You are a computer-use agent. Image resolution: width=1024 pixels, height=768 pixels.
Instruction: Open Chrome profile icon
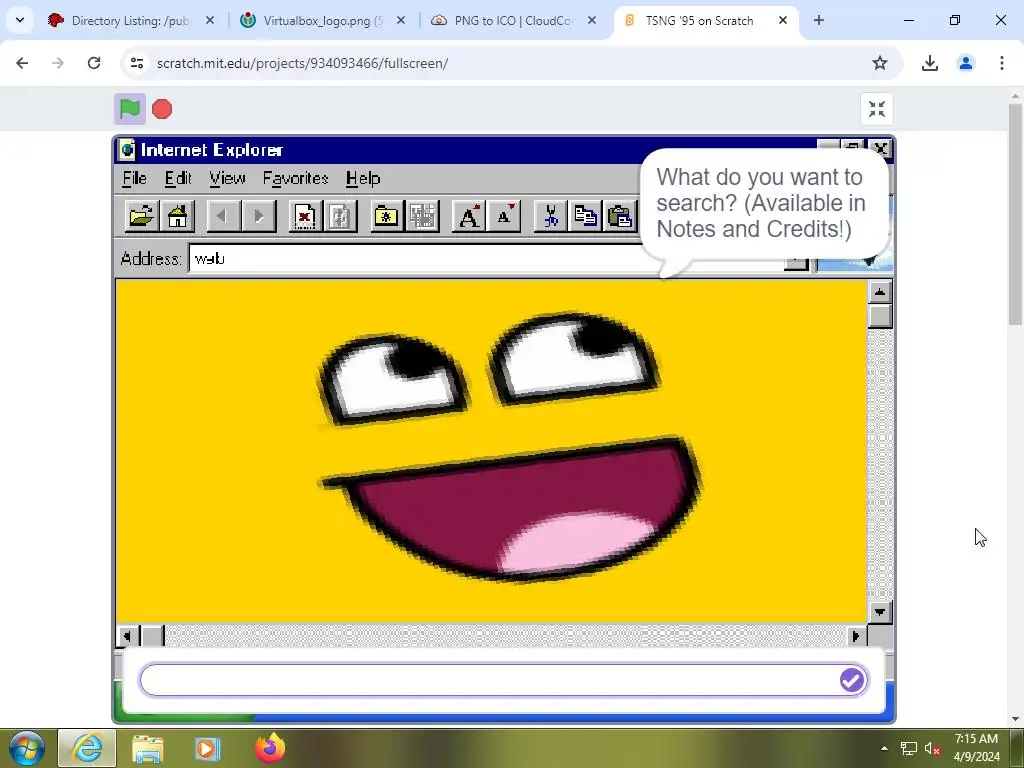click(x=966, y=63)
